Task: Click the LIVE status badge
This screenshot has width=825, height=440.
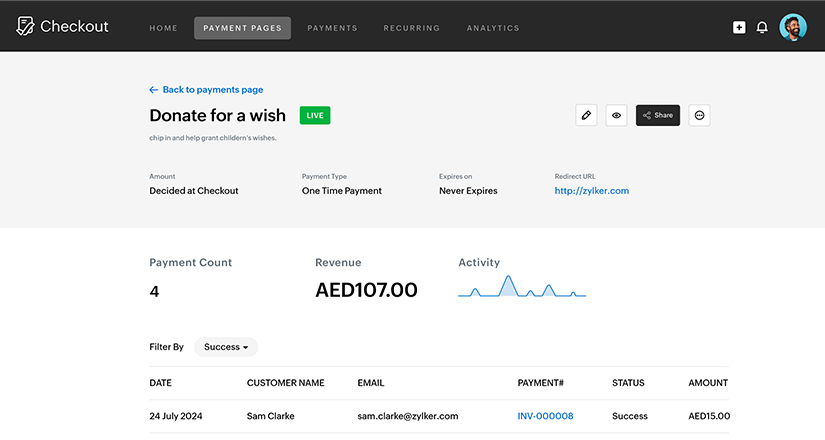Action: pyautogui.click(x=315, y=115)
